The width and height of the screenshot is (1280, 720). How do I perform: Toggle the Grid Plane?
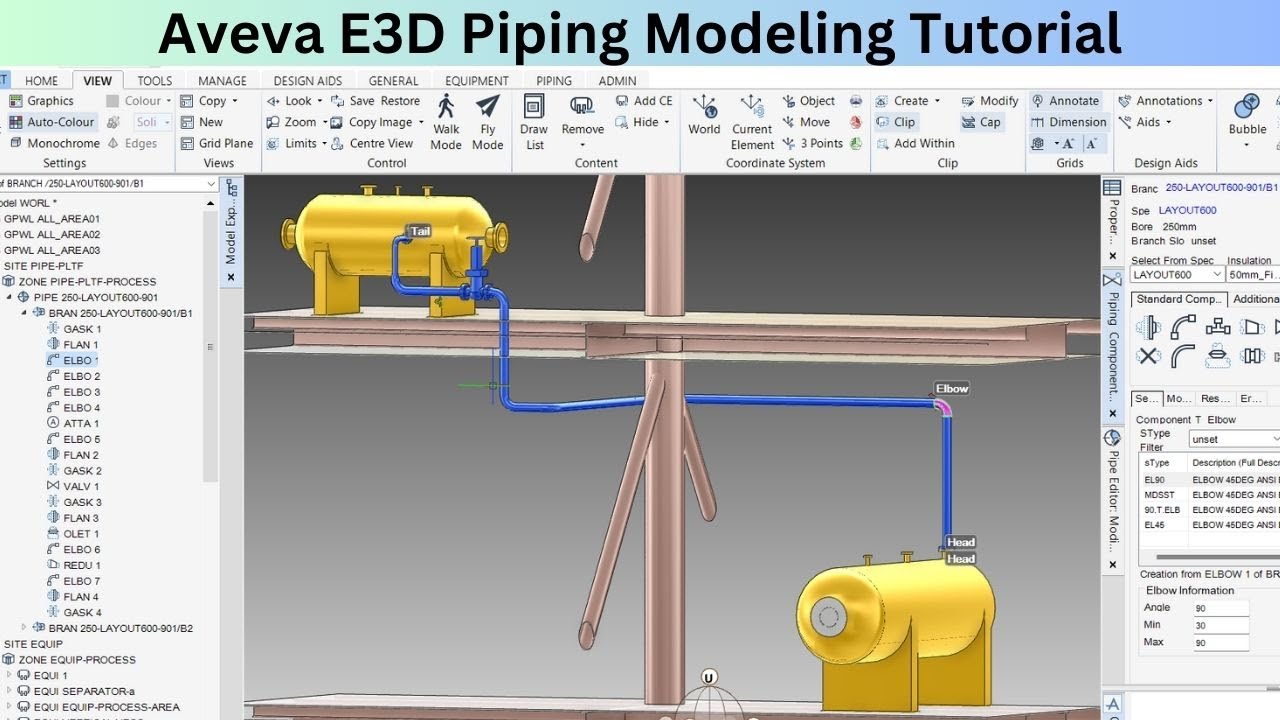click(x=215, y=143)
